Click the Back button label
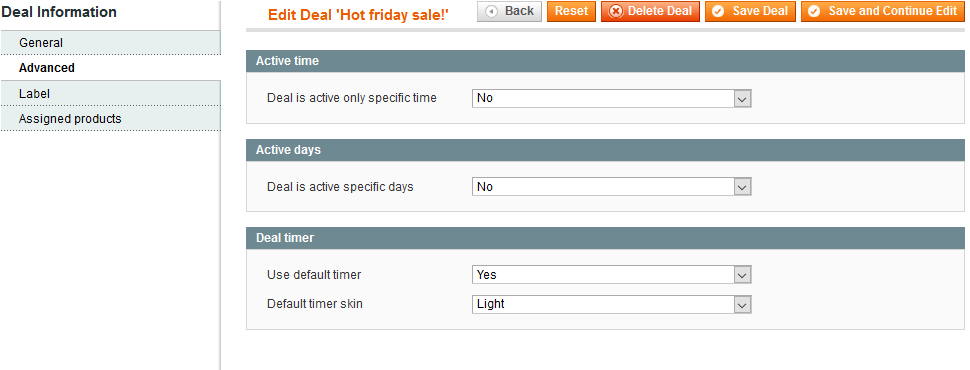Screen dimensions: 970x370 pos(519,11)
